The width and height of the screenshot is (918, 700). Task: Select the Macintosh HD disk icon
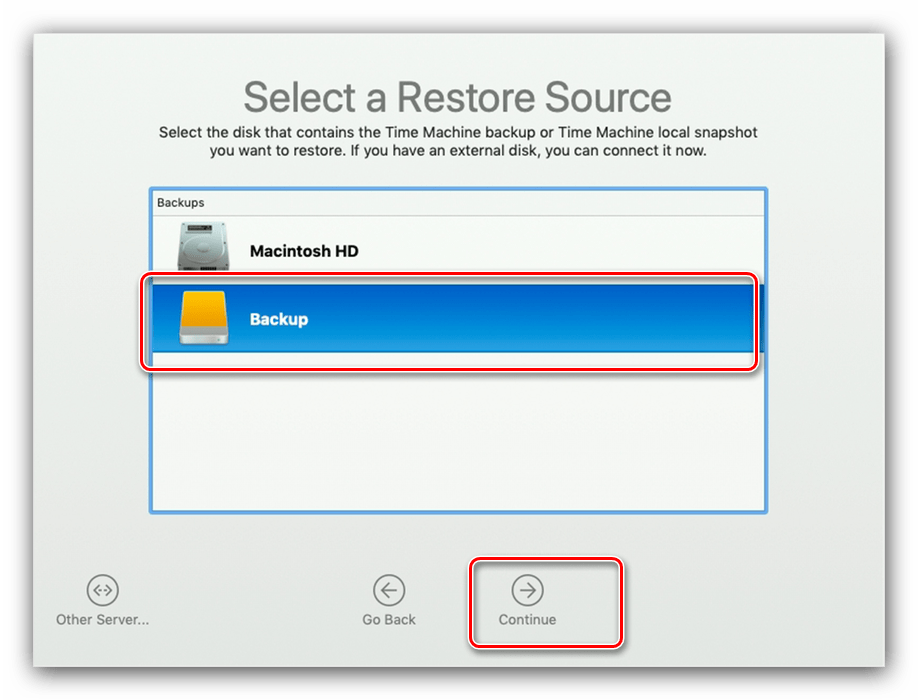(203, 246)
